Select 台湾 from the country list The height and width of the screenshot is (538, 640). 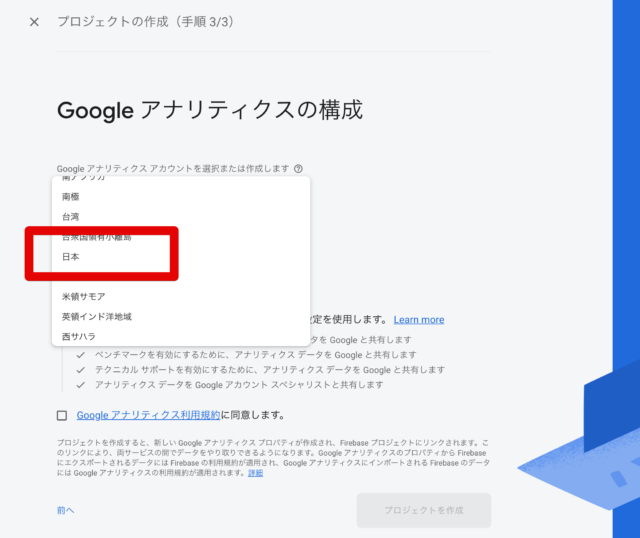[181, 217]
